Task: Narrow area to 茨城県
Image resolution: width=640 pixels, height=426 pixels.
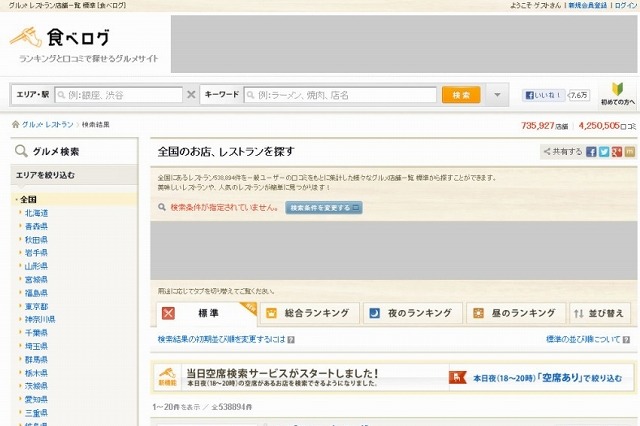Action: (x=36, y=386)
